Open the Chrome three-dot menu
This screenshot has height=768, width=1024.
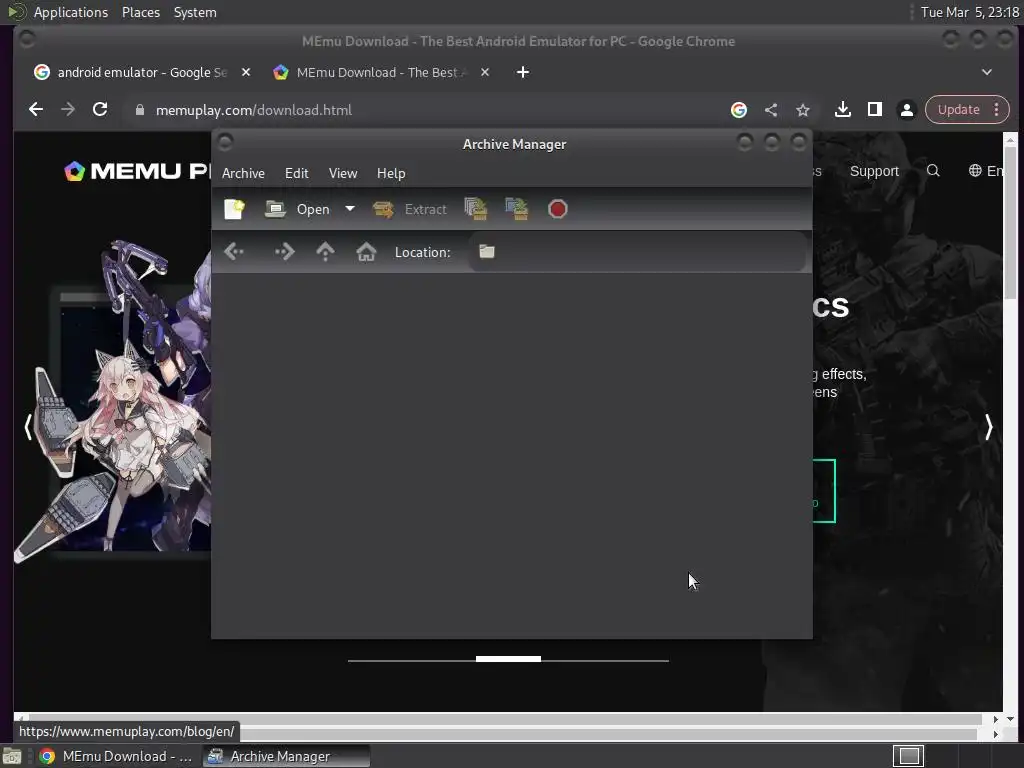[997, 110]
